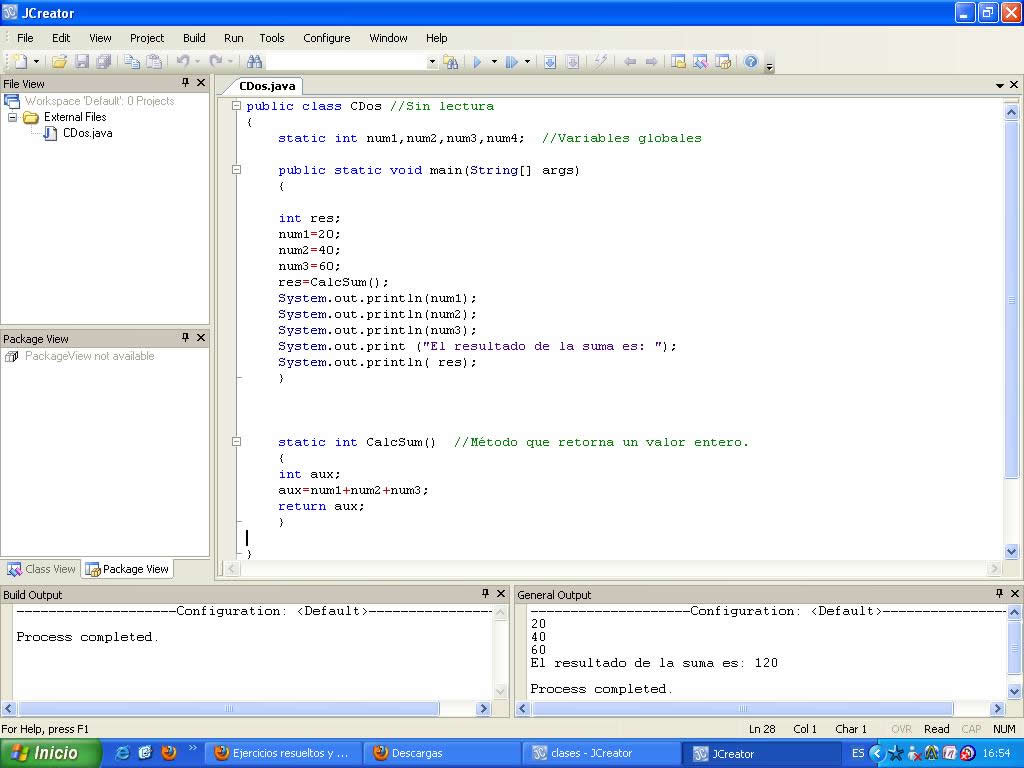Screen dimensions: 1024x768
Task: Pin the General Output panel
Action: [x=999, y=594]
